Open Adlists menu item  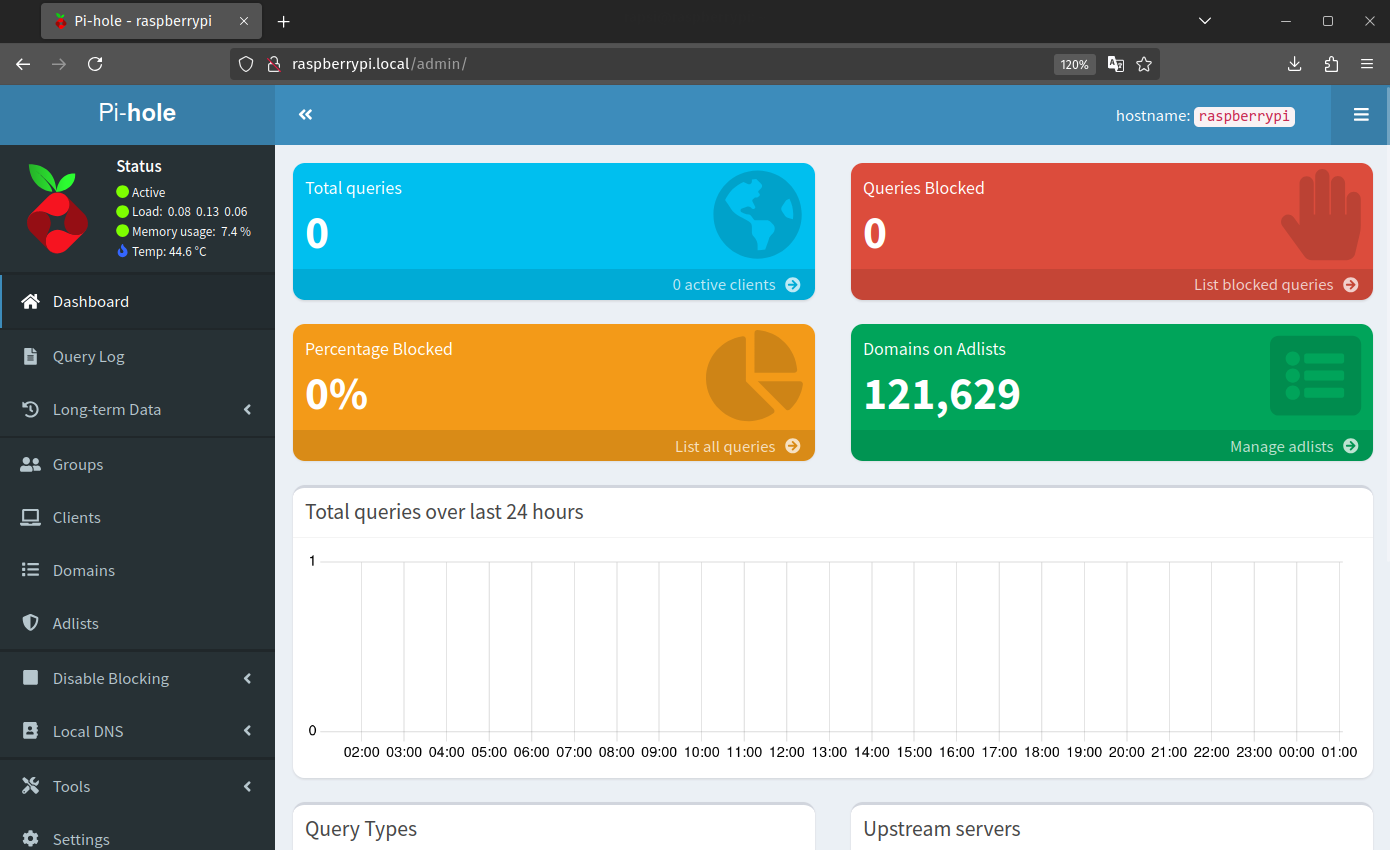[x=138, y=623]
